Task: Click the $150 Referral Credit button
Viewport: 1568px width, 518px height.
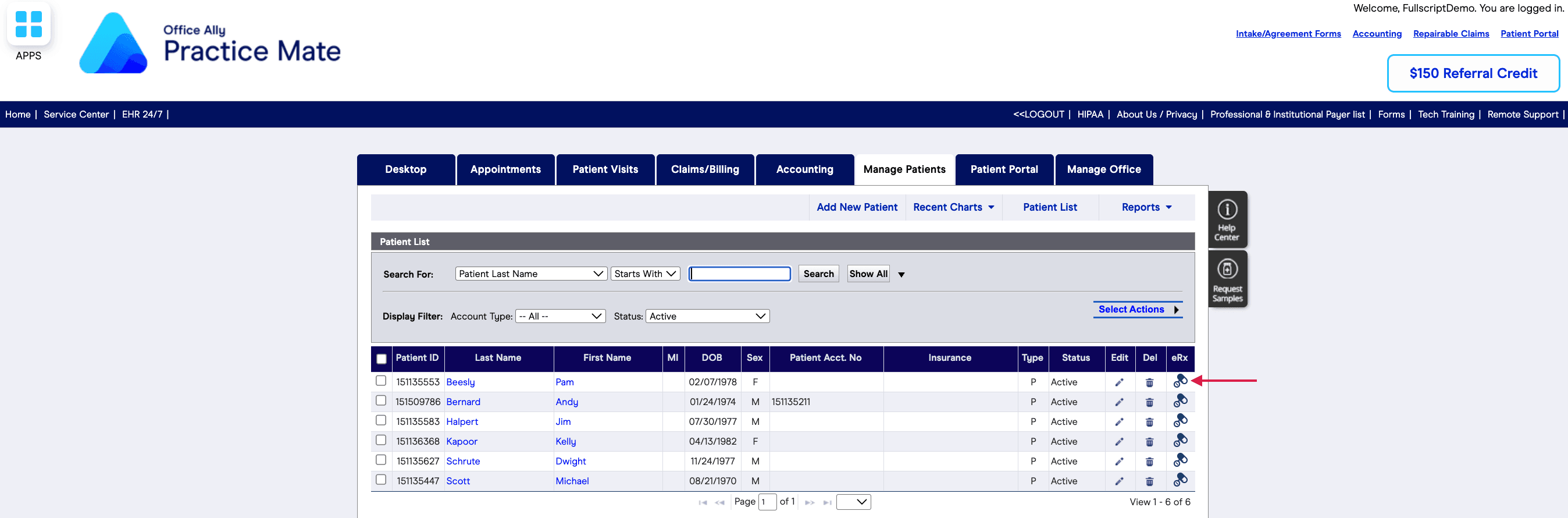Action: (1473, 74)
